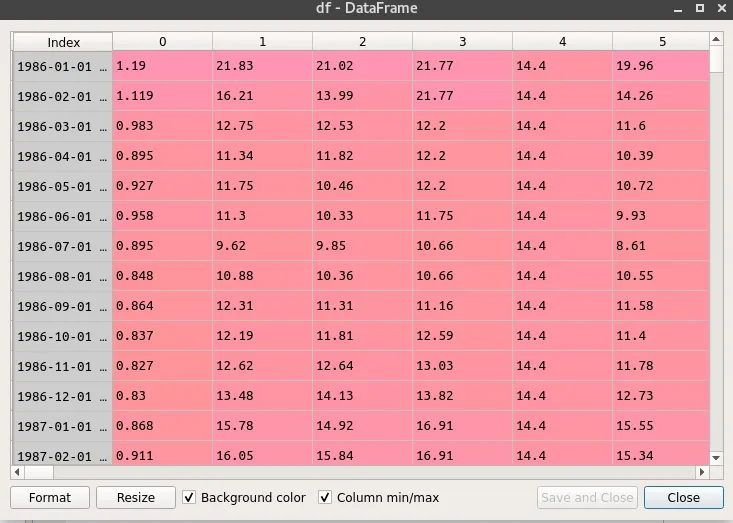
Task: Select column header 3
Action: [x=462, y=42]
